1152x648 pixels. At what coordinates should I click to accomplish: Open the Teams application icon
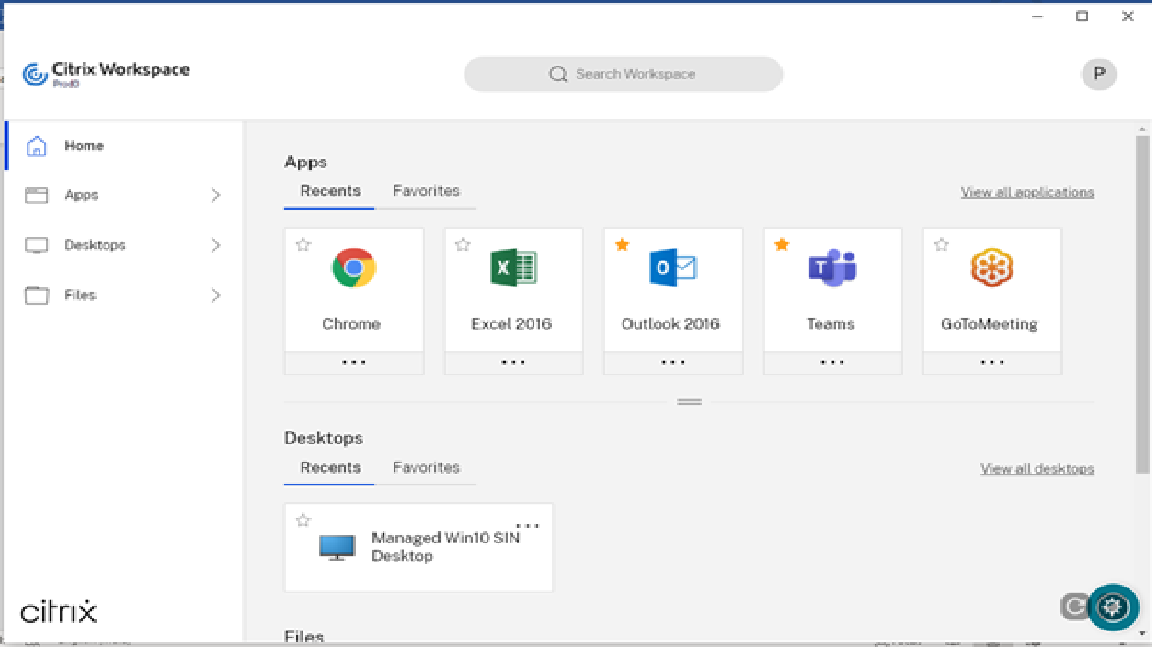point(832,268)
